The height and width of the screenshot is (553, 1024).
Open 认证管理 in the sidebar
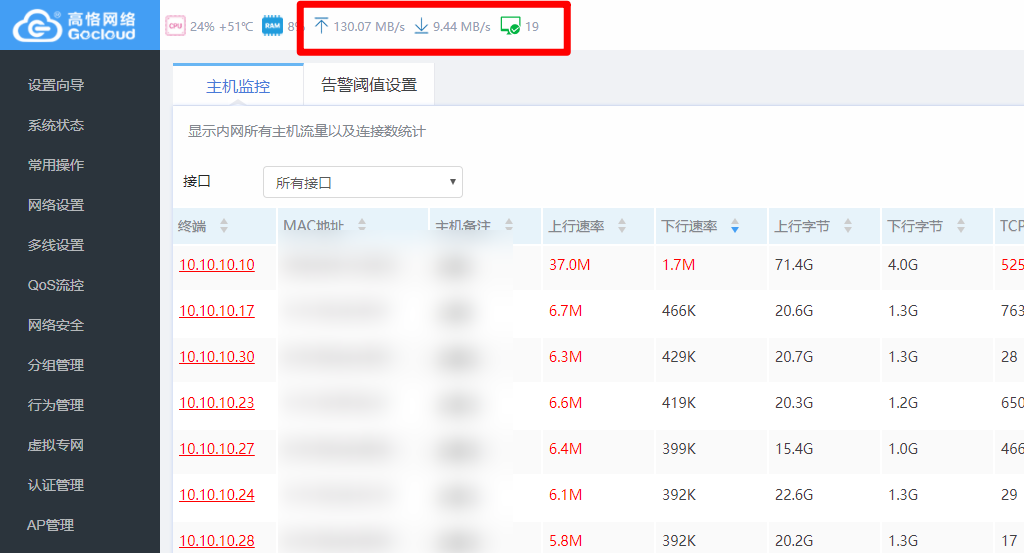coord(56,485)
